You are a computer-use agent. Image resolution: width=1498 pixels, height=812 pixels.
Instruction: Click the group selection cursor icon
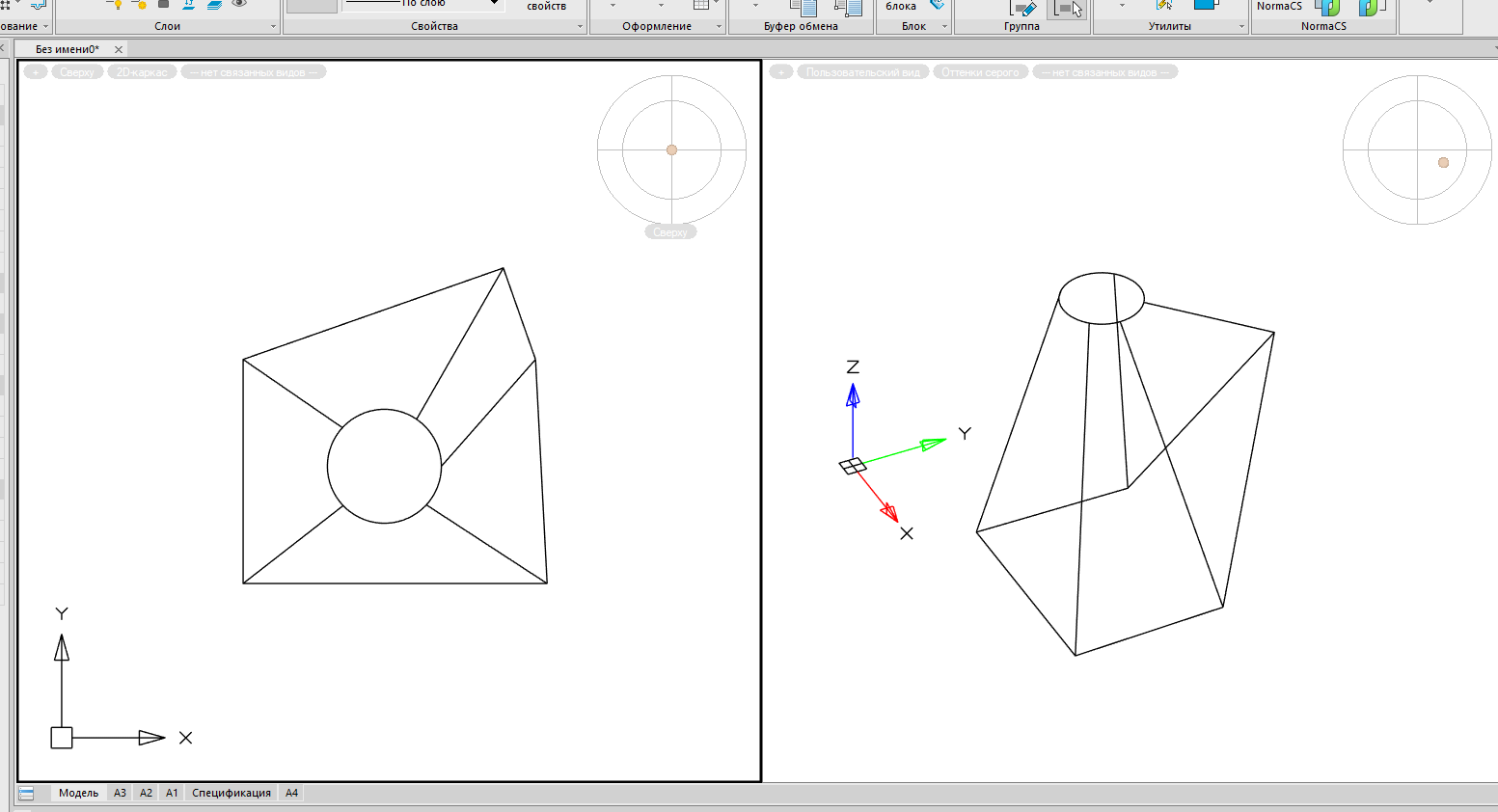point(1066,9)
